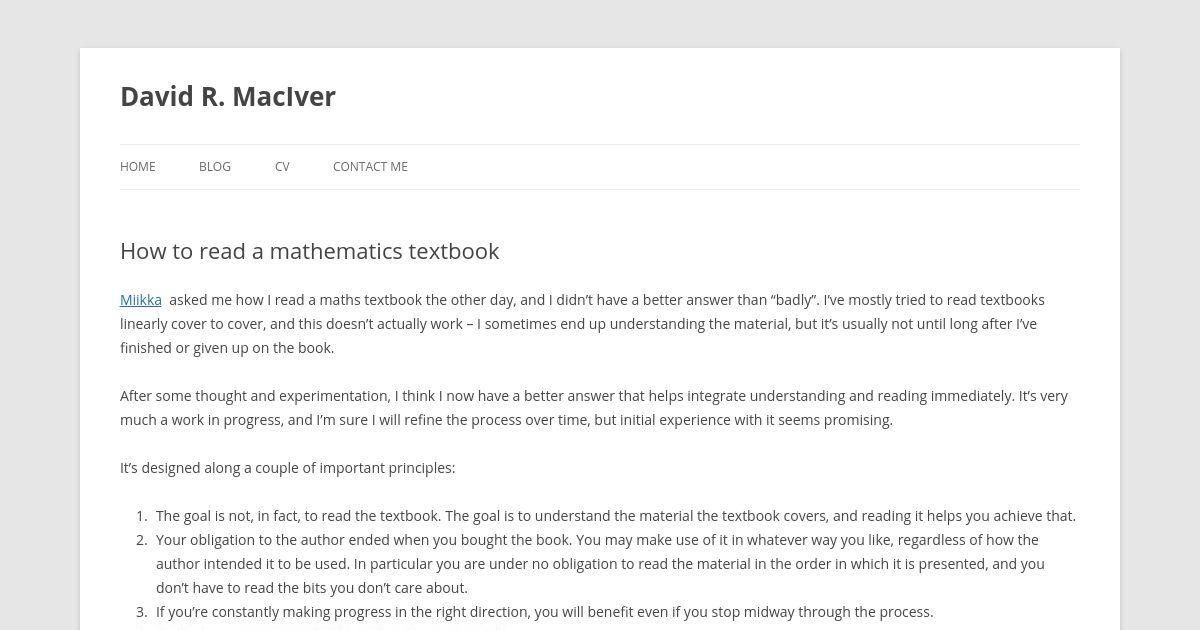Click the sentence 'finished or given up on the book'
Screen dimensions: 1200x630
227,348
